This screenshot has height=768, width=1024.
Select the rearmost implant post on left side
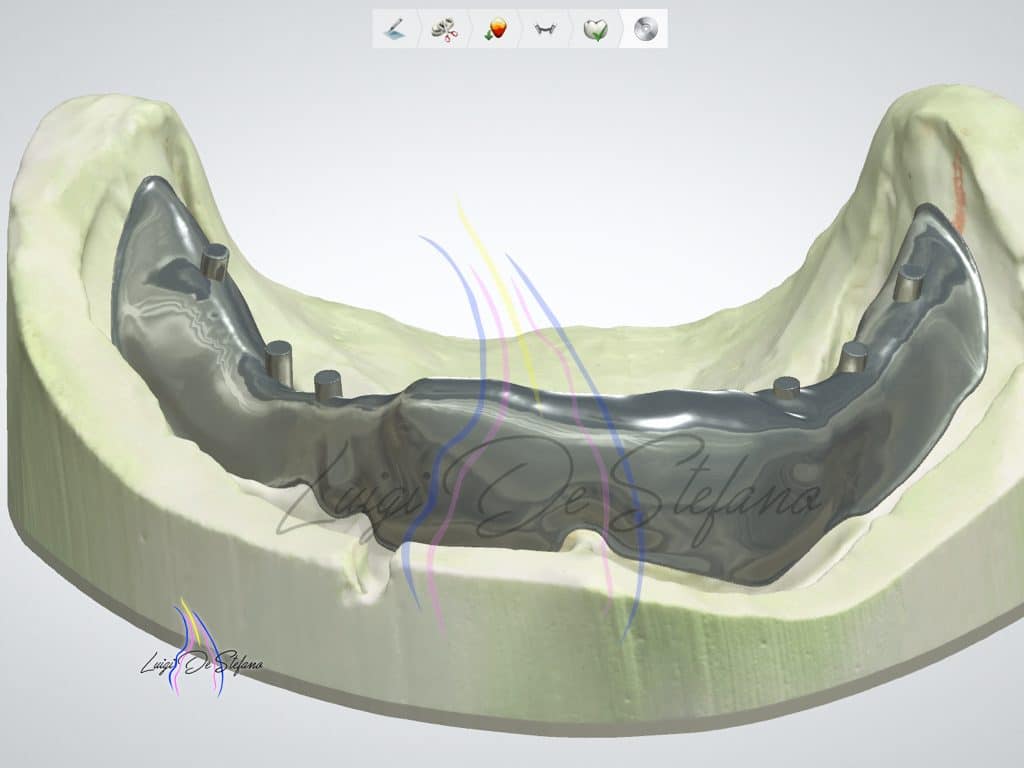(x=214, y=262)
